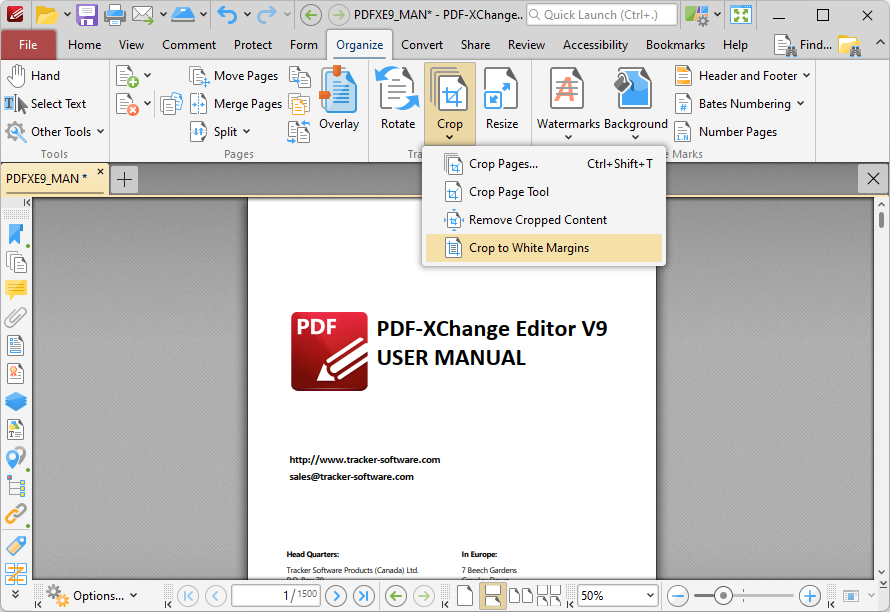This screenshot has height=612, width=890.
Task: Go to first page button
Action: pos(188,596)
